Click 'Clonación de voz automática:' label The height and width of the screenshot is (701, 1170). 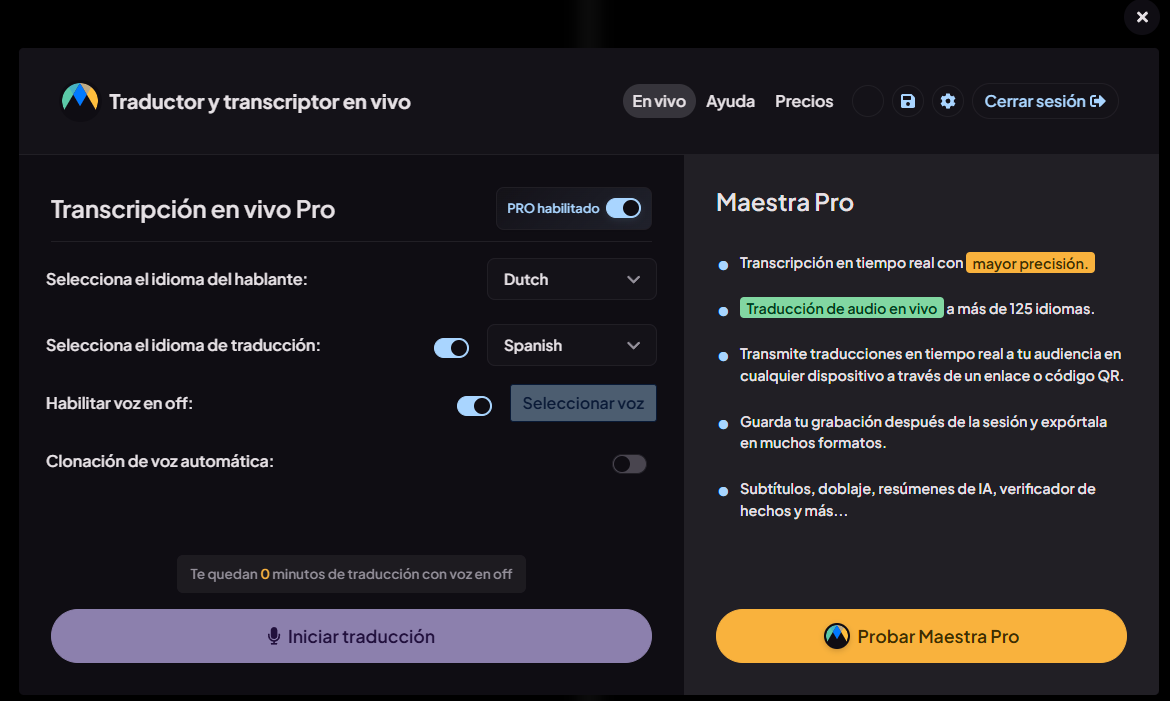(x=160, y=461)
